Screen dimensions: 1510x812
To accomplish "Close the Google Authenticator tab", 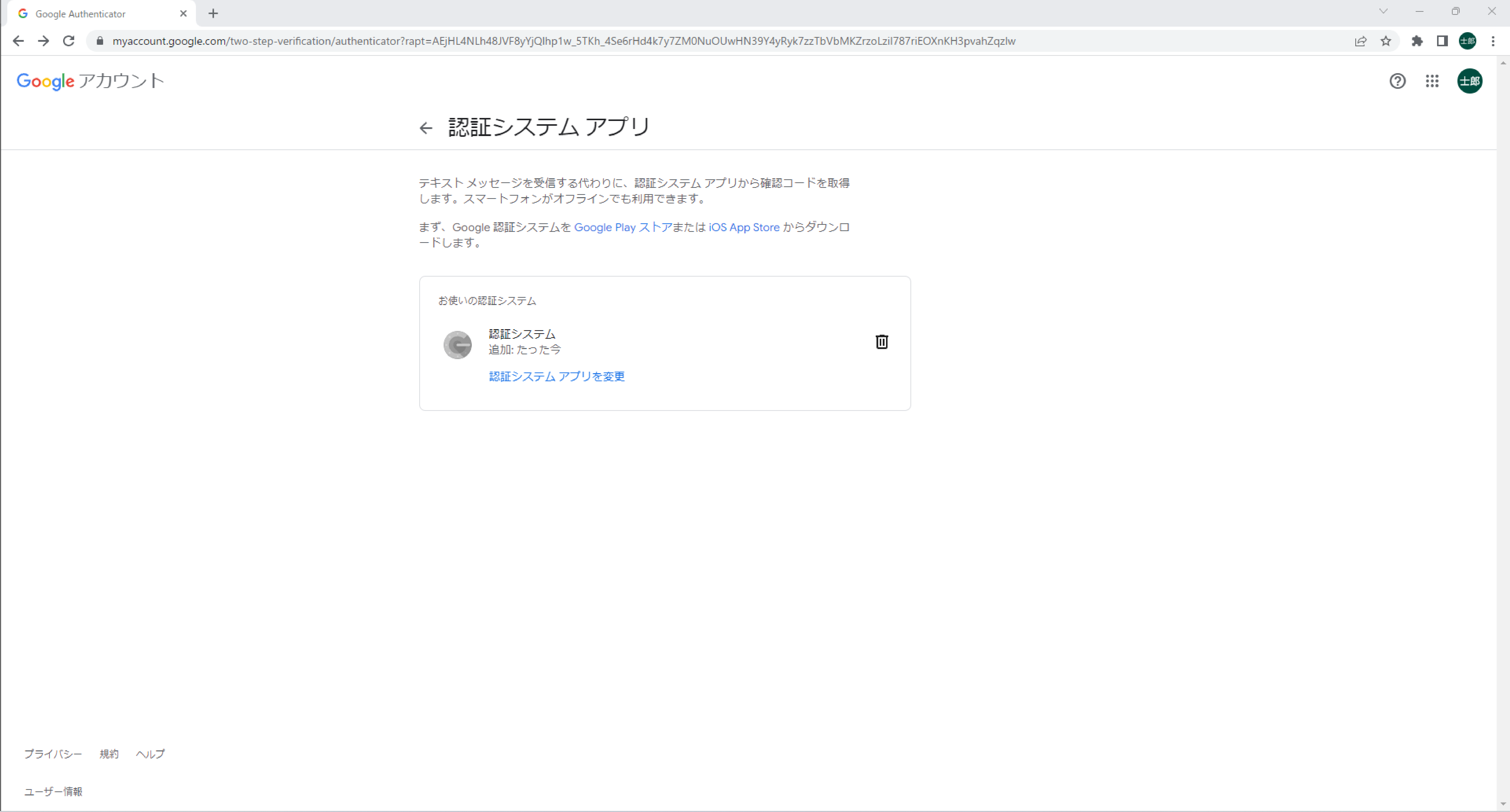I will point(184,14).
